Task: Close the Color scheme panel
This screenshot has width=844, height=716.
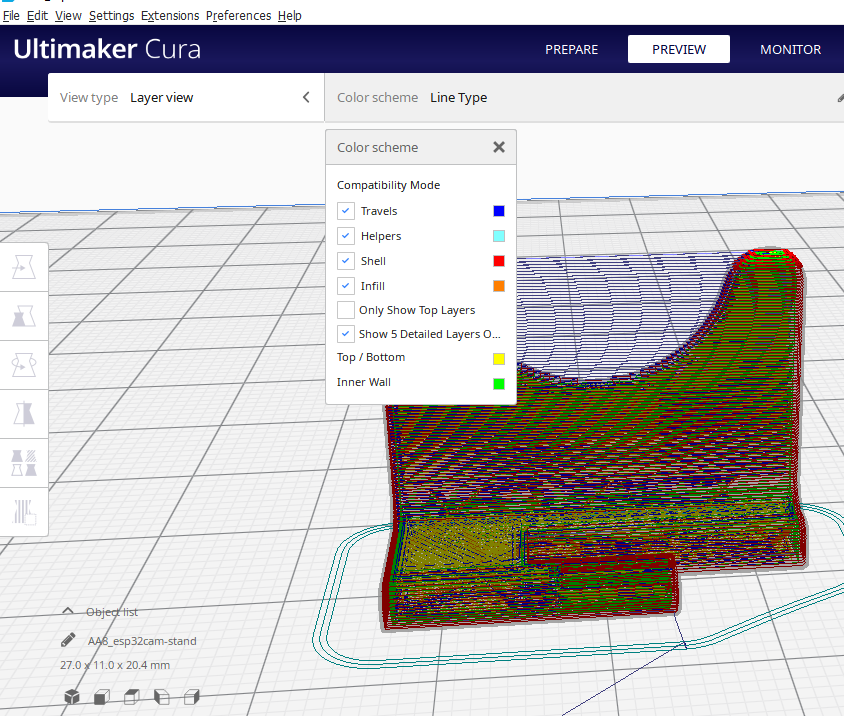Action: click(x=499, y=147)
